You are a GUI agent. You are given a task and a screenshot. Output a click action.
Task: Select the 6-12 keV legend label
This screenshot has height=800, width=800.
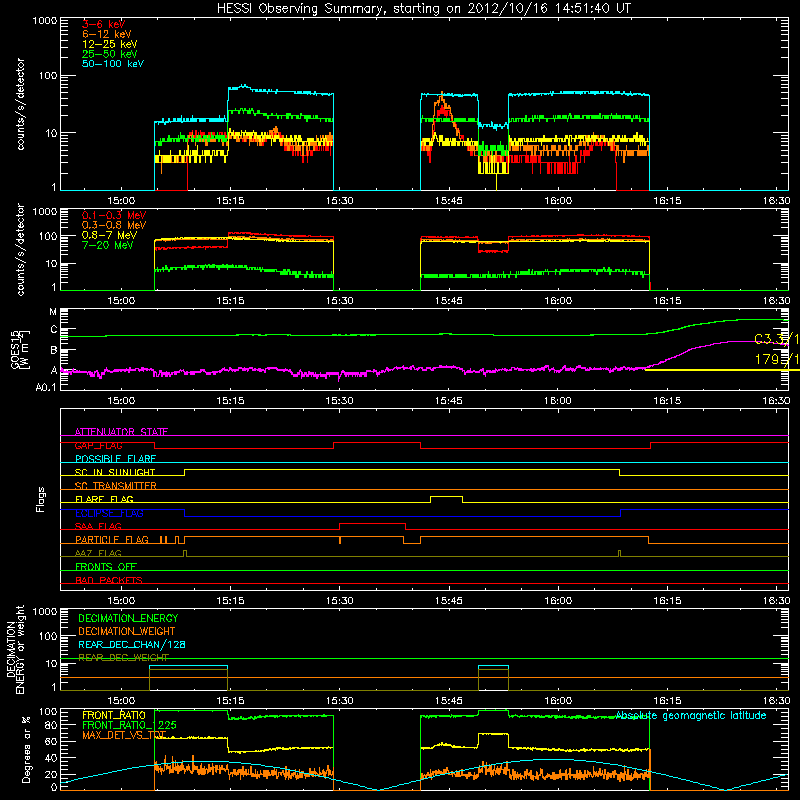pyautogui.click(x=106, y=34)
